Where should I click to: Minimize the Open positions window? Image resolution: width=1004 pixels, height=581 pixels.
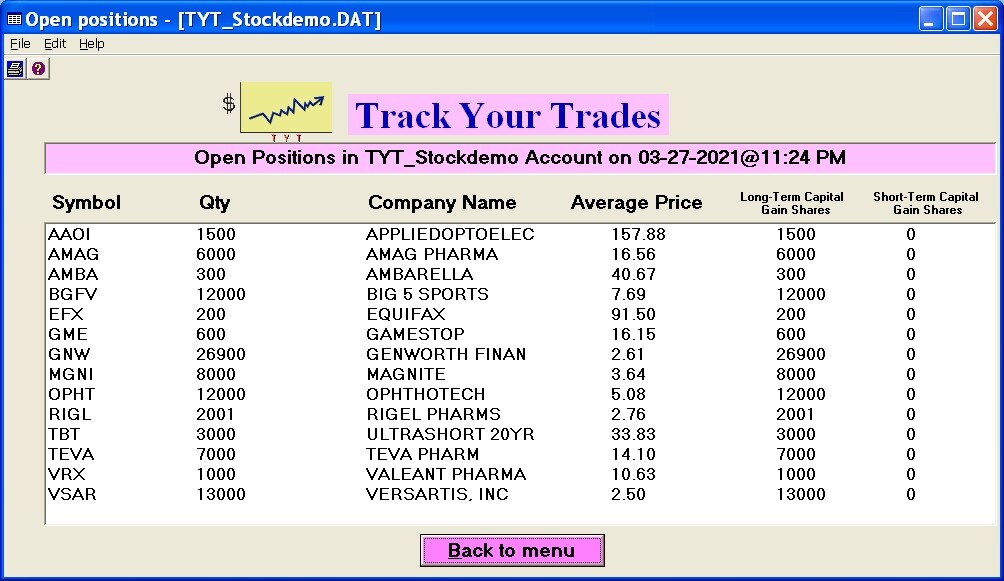931,19
